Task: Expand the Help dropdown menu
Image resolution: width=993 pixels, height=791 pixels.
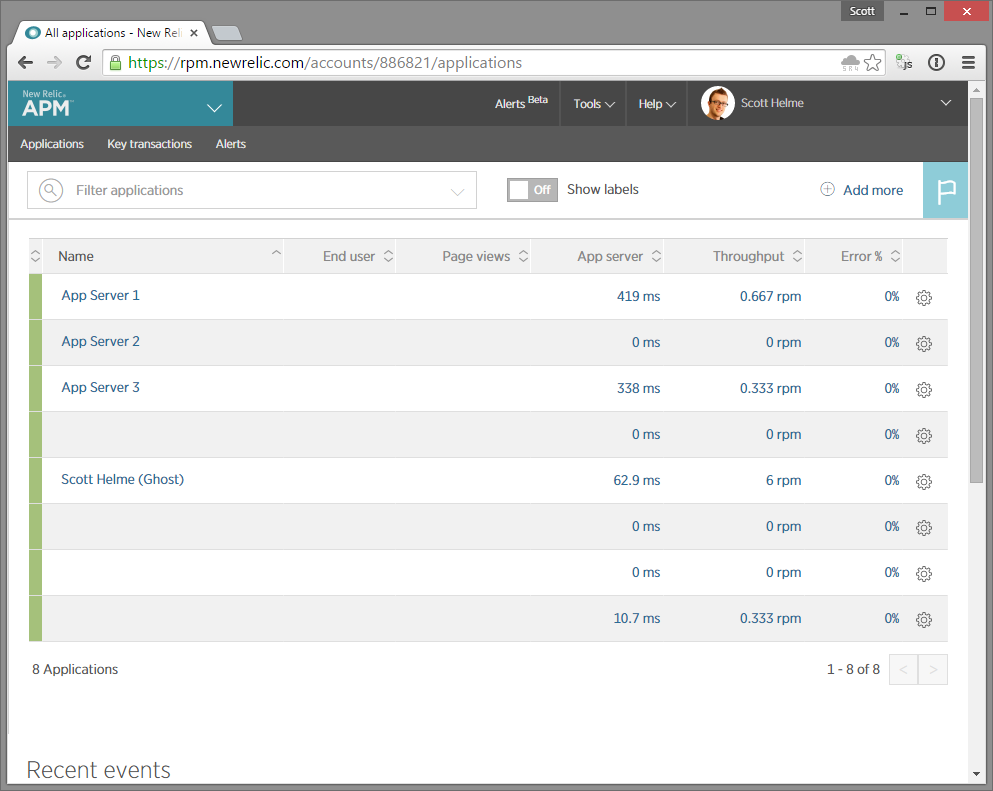Action: [x=657, y=104]
